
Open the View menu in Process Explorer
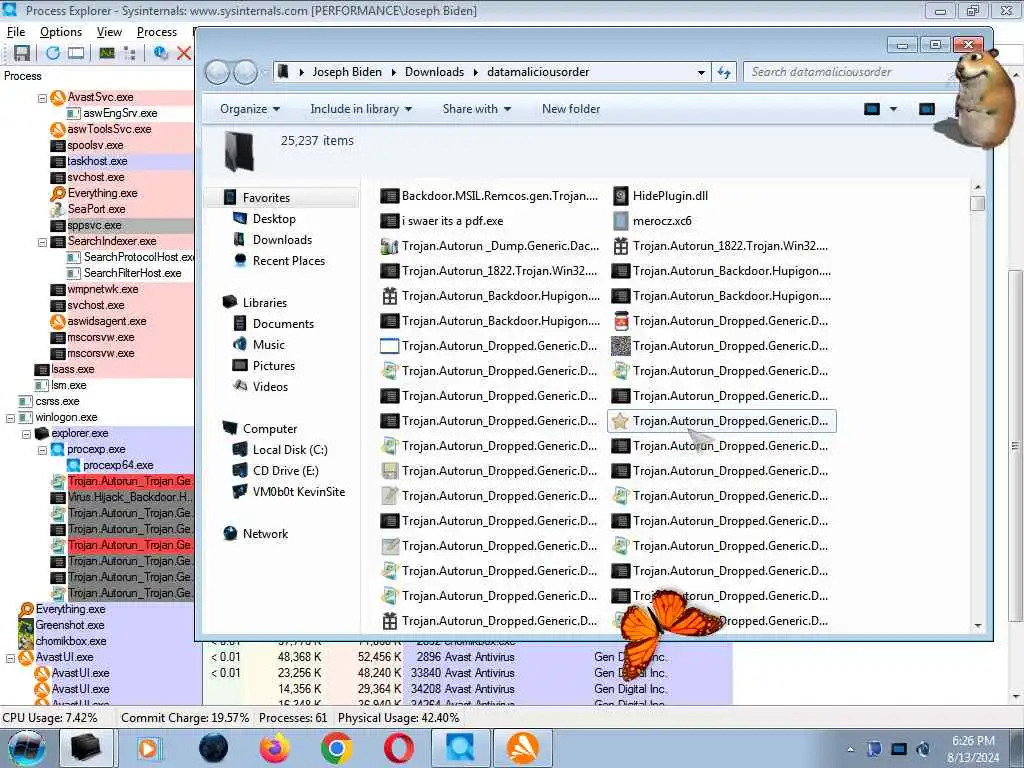coord(109,32)
